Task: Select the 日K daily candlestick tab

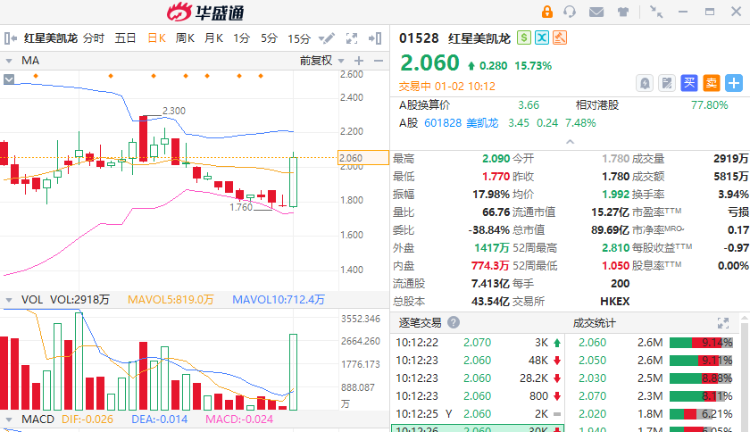Action: [x=156, y=38]
